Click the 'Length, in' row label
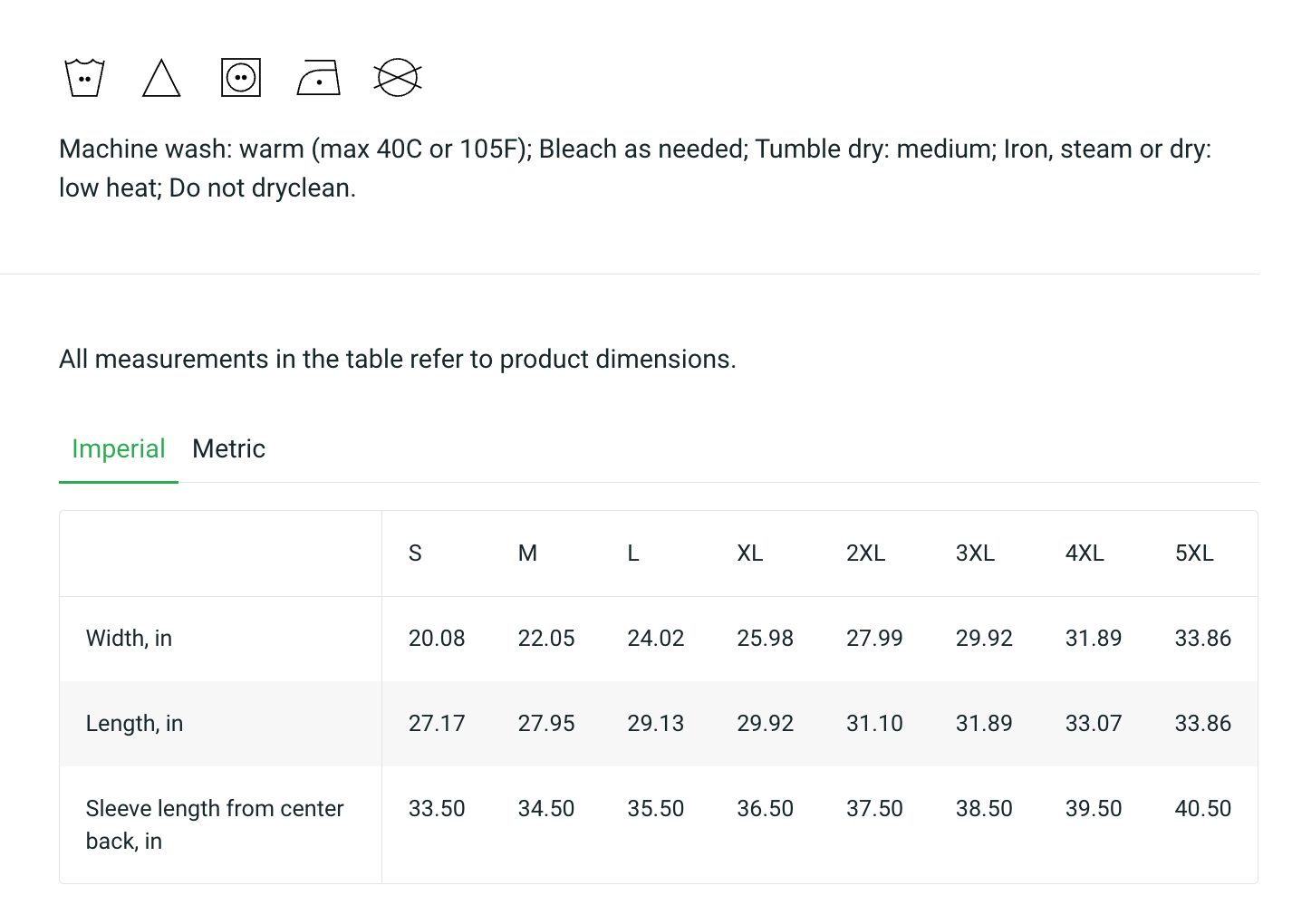 134,724
